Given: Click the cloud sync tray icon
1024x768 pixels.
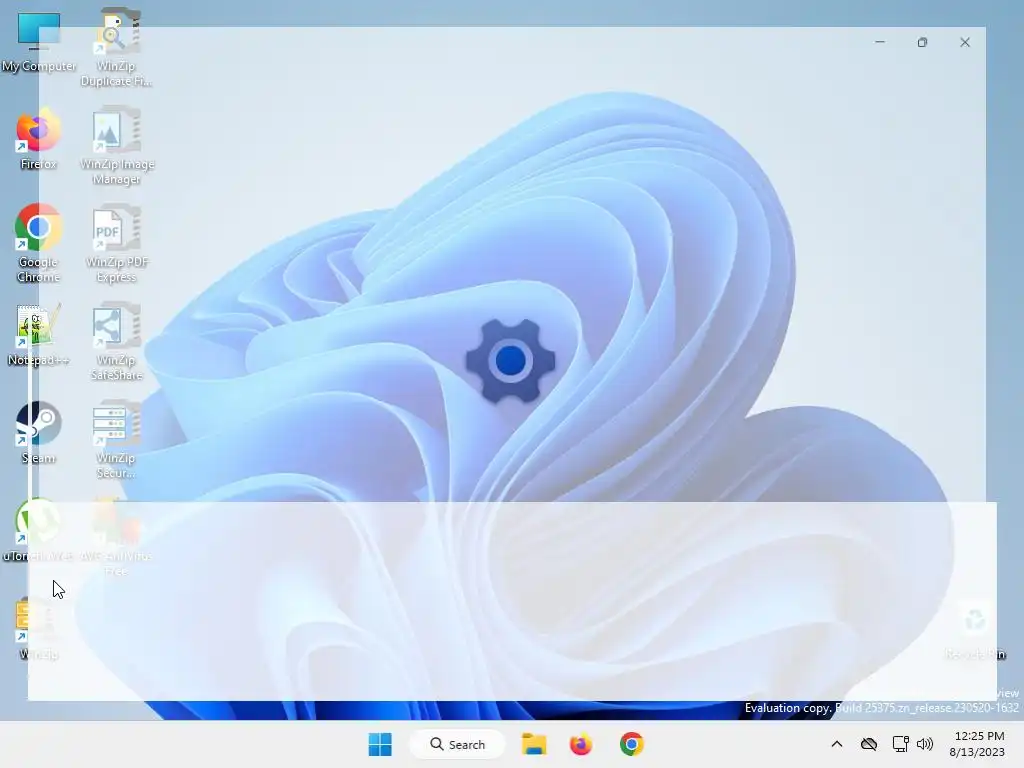Looking at the screenshot, I should coord(869,744).
